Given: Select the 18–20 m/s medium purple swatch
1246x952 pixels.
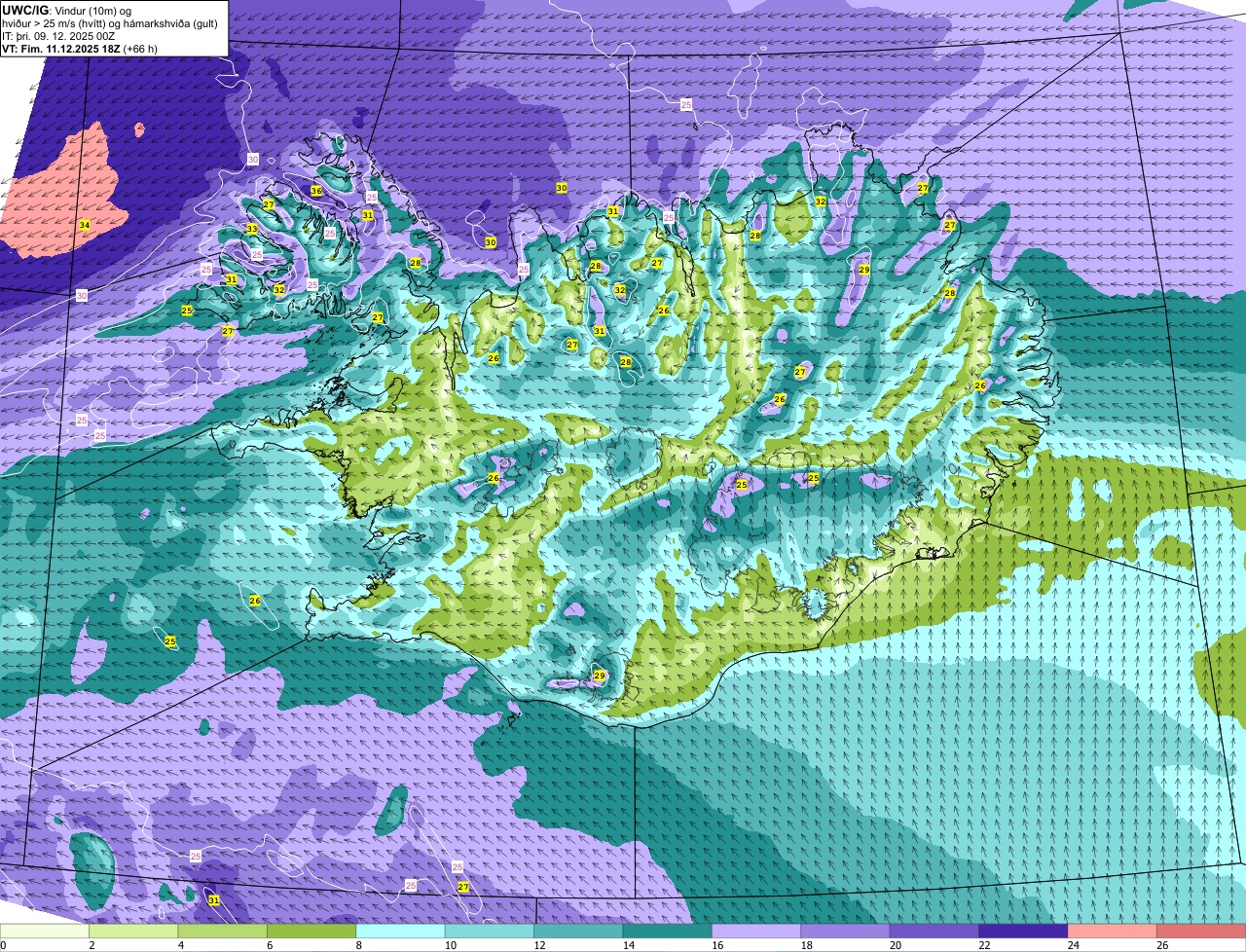Looking at the screenshot, I should click(x=846, y=932).
